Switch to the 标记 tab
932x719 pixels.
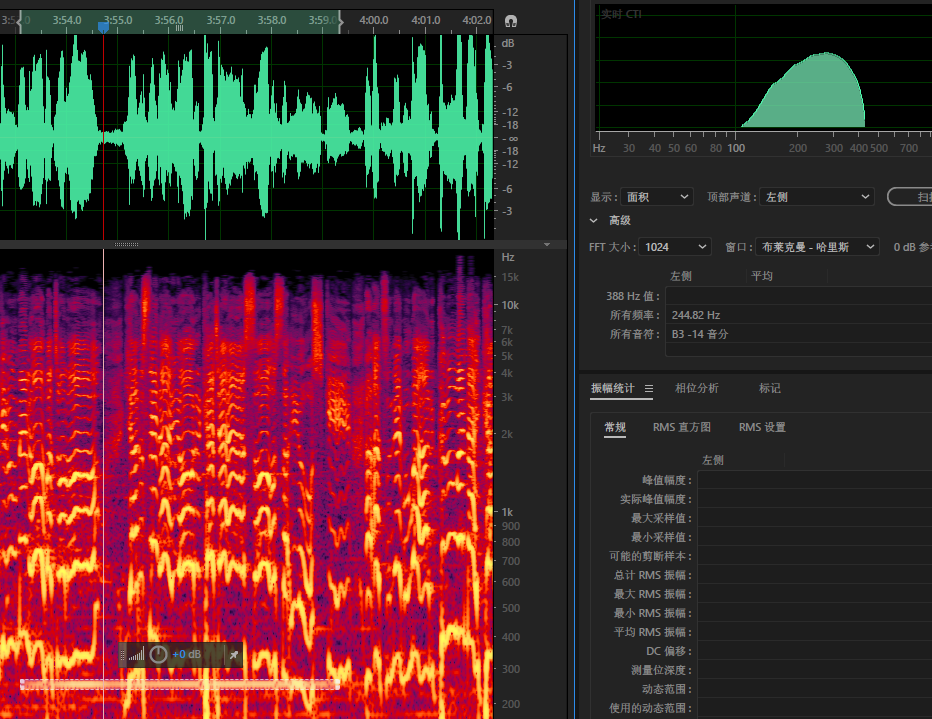[x=769, y=388]
